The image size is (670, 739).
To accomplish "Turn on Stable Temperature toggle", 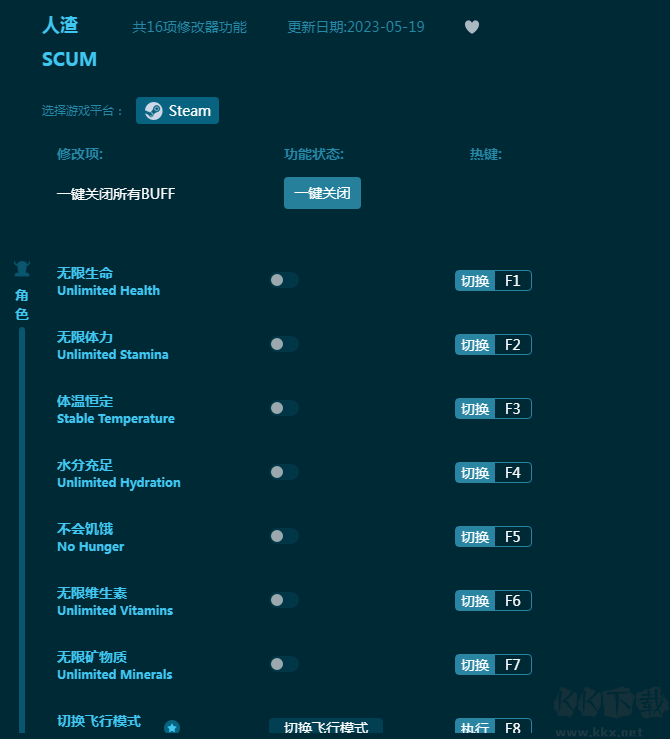I will [x=284, y=408].
